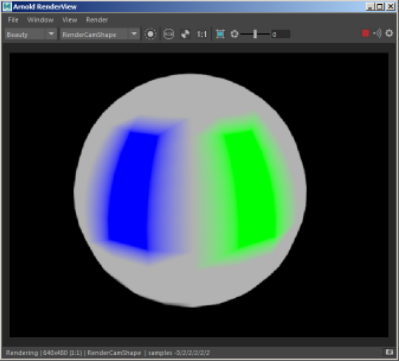Click the checkered alpha channel icon
Image resolution: width=399 pixels, height=362 pixels.
coord(185,34)
